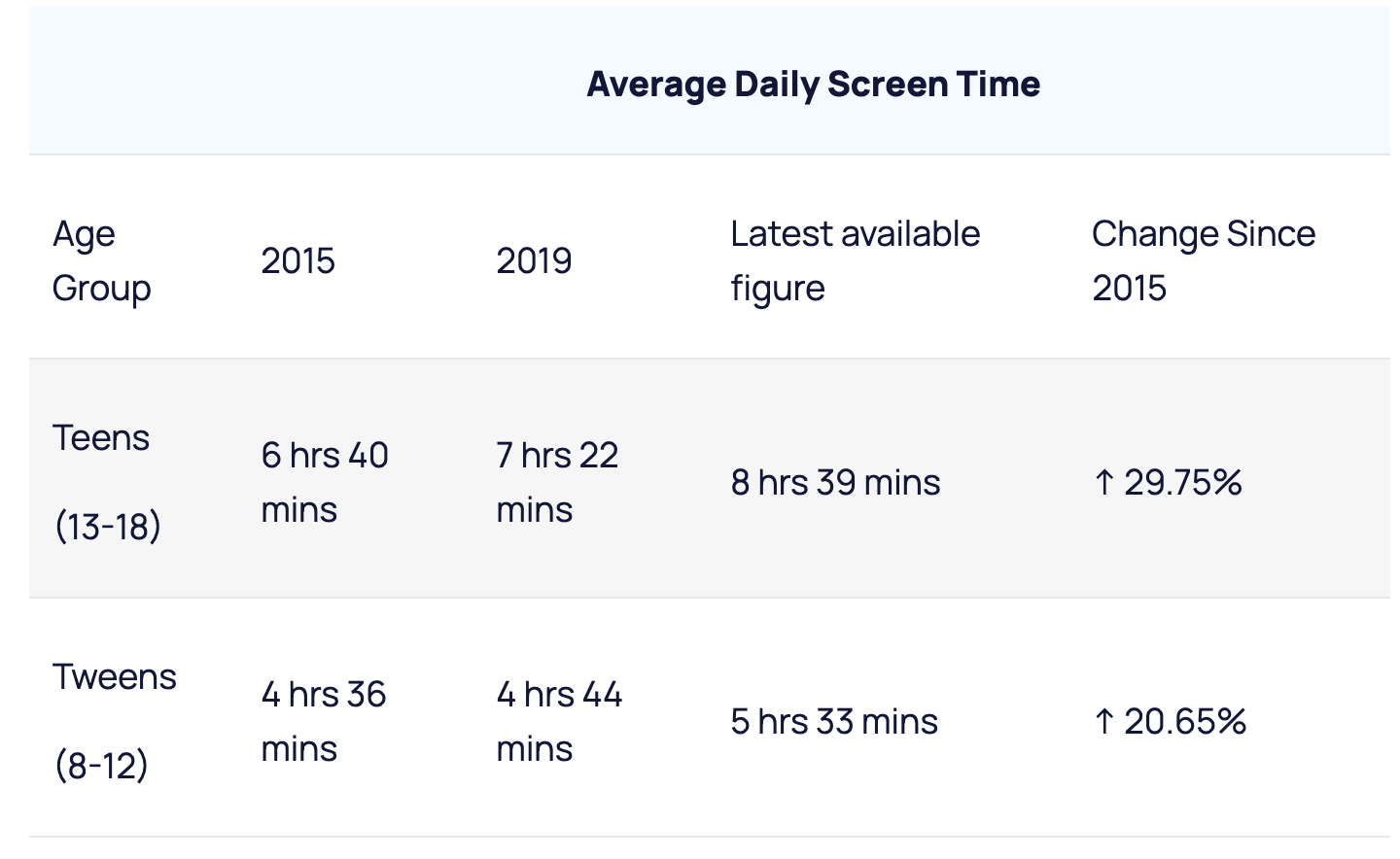Select the Teens (13-18) row label
Screen dimensions: 1400x859
107,482
